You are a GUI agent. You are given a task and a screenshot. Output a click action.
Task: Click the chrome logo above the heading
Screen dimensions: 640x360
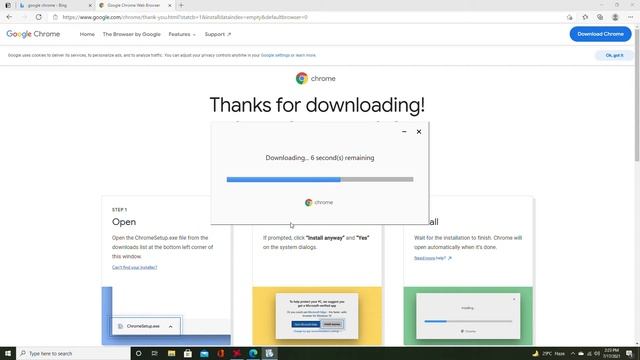pyautogui.click(x=316, y=78)
